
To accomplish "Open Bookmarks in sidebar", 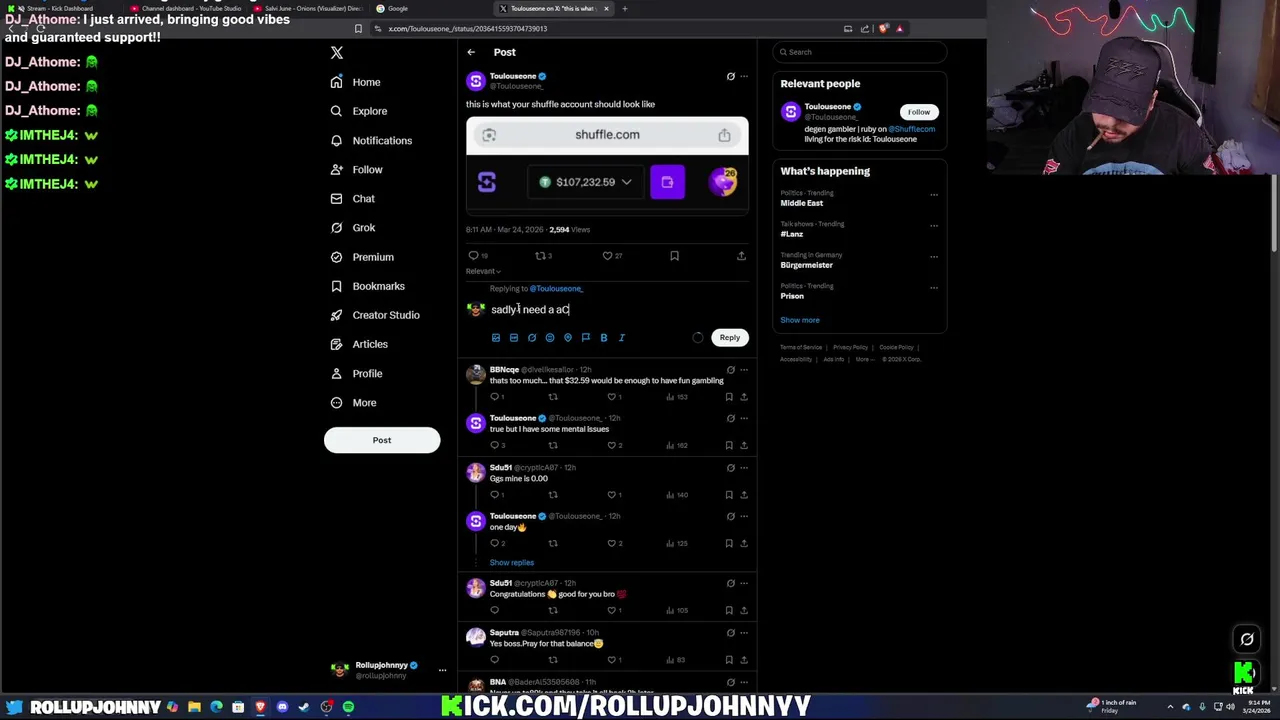I will click(x=367, y=286).
